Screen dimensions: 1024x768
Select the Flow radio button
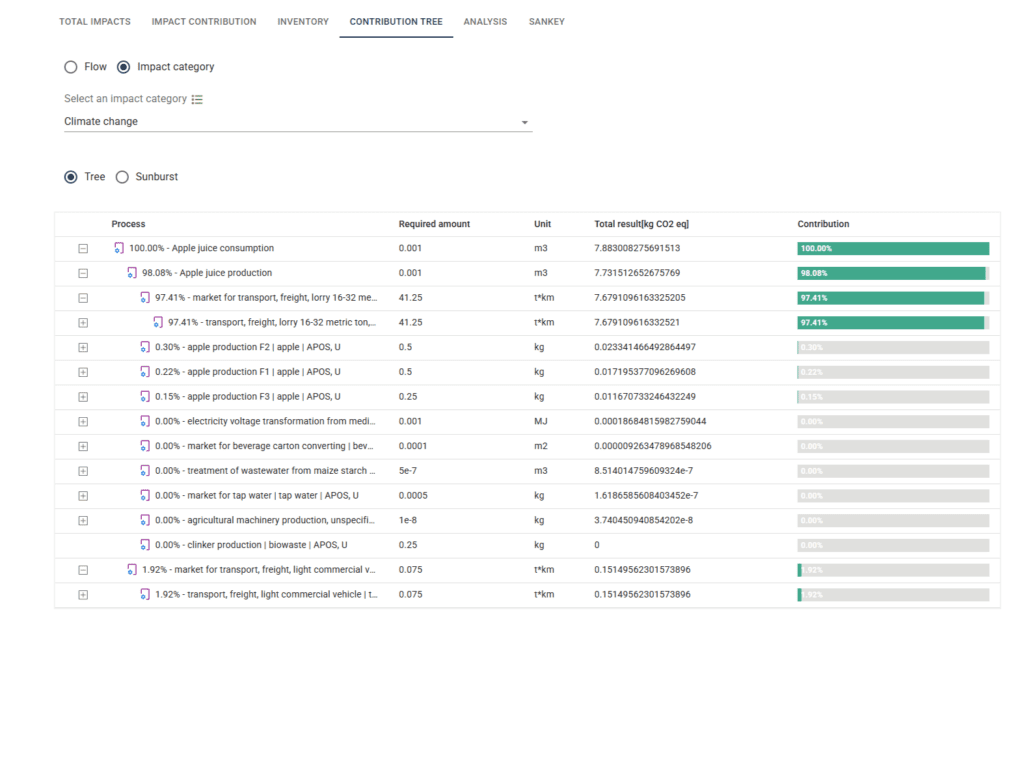(x=71, y=67)
